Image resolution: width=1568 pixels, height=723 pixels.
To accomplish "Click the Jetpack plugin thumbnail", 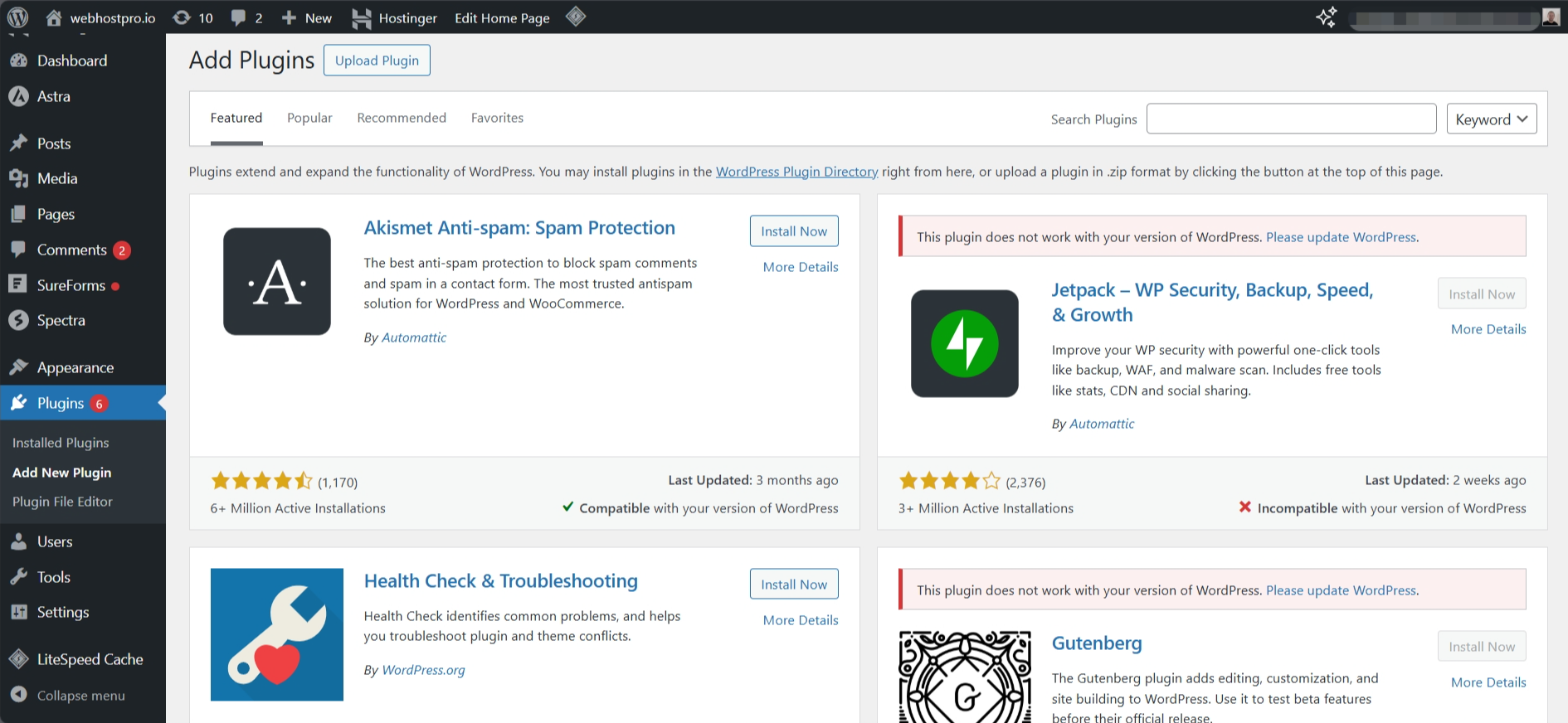I will (965, 343).
